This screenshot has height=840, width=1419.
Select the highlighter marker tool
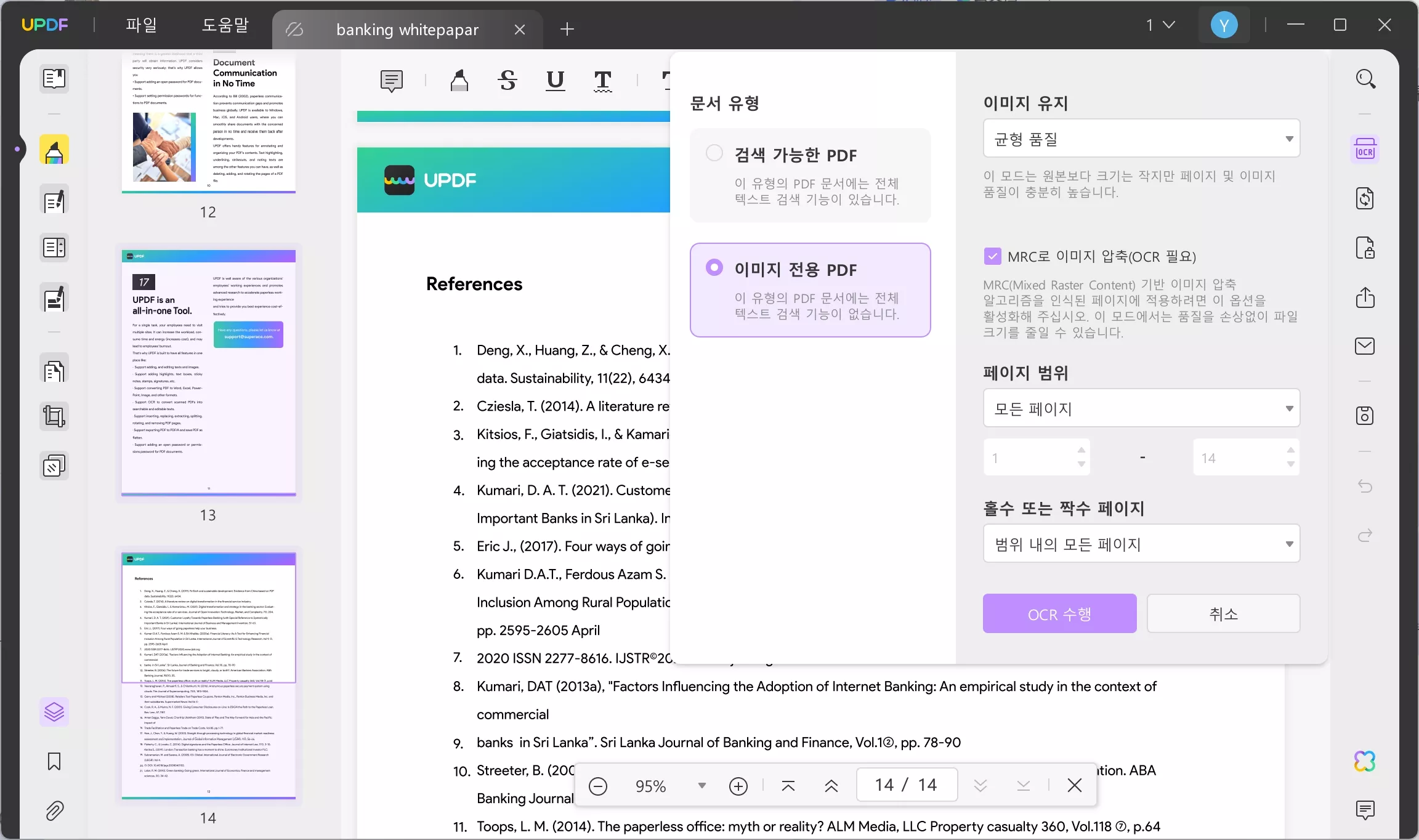pos(459,81)
